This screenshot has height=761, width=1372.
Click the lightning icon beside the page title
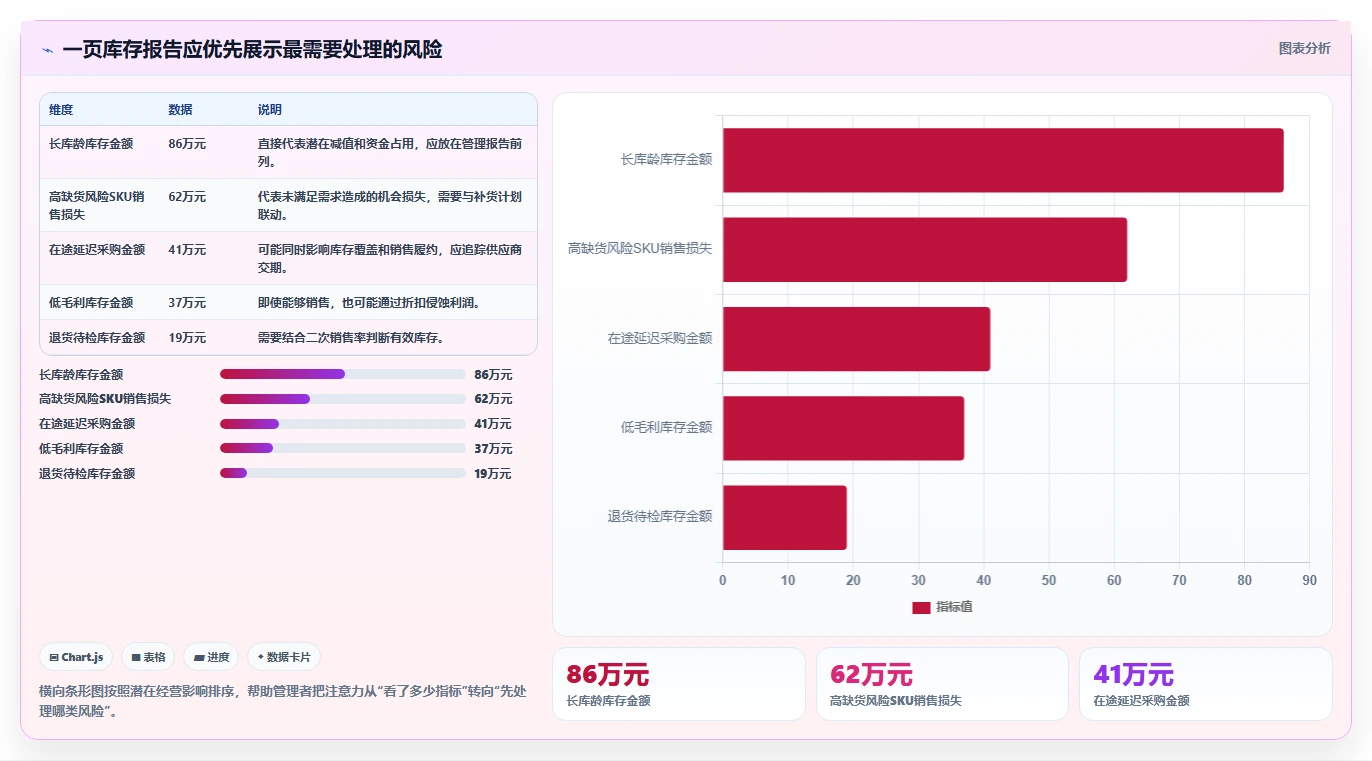(47, 50)
